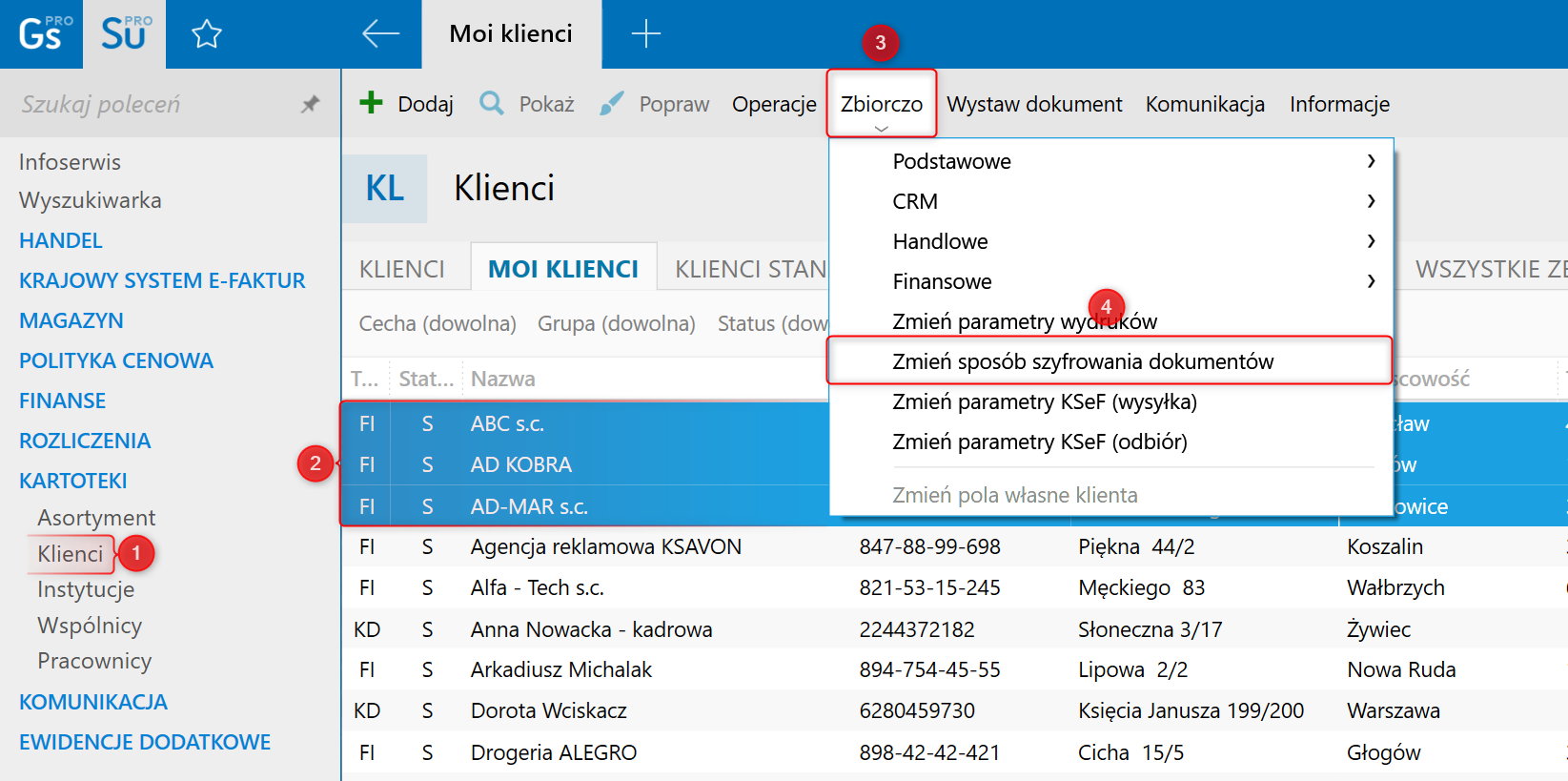
Task: Open the Operacje menu
Action: click(x=774, y=104)
